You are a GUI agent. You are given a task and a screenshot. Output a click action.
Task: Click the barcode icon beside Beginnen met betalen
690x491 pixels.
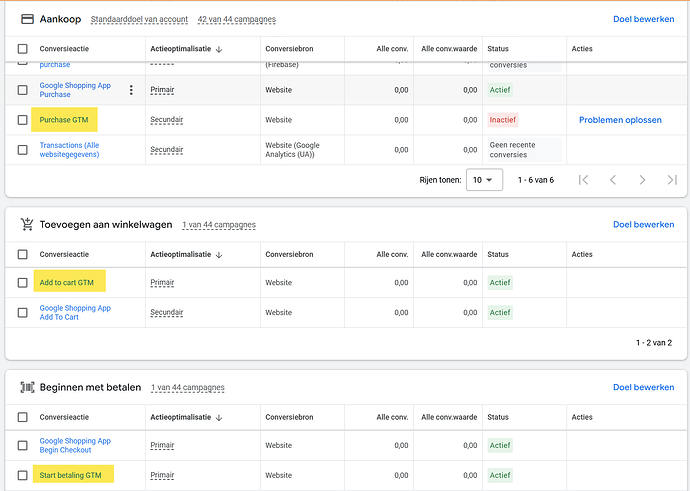click(27, 387)
